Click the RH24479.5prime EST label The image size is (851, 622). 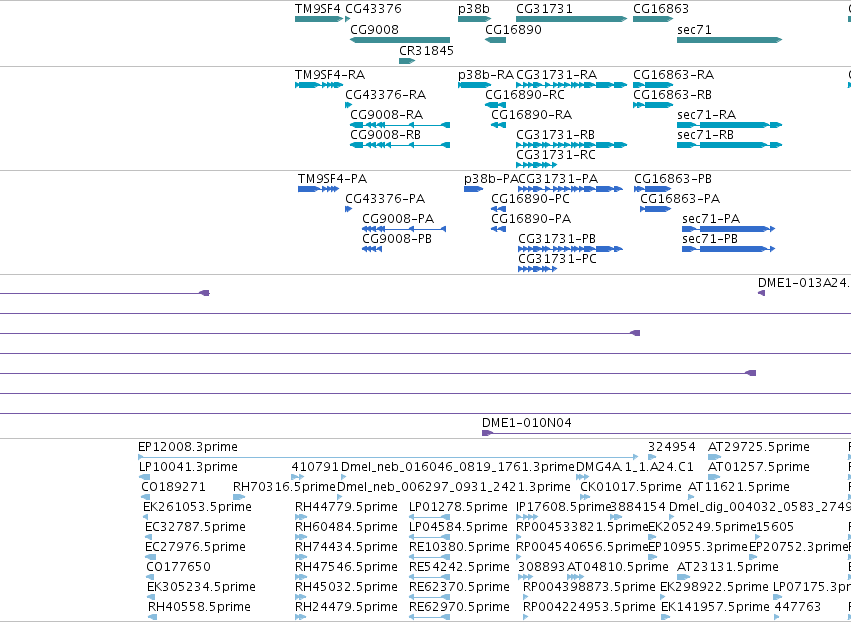tap(346, 607)
